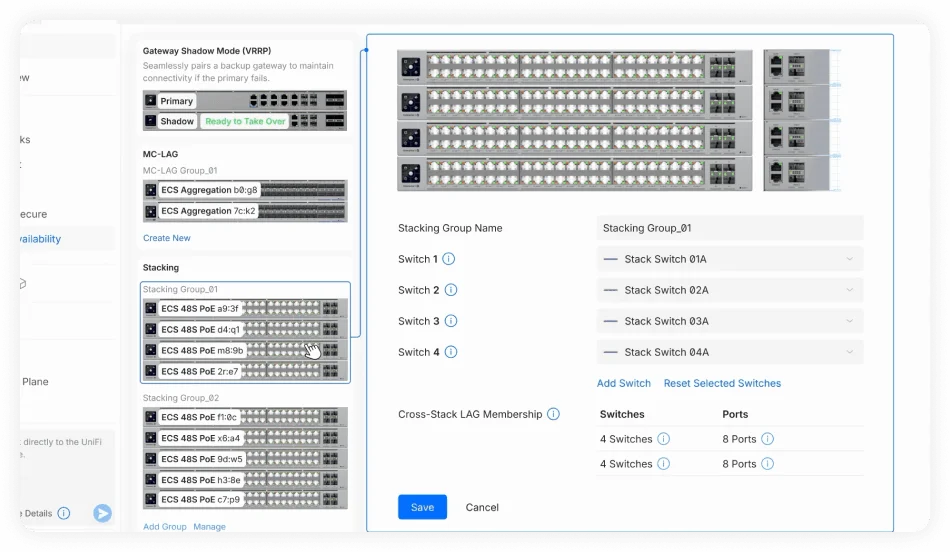Select ECS 48S PoE 2r:e7 switch
Image resolution: width=950 pixels, height=552 pixels.
(x=245, y=371)
